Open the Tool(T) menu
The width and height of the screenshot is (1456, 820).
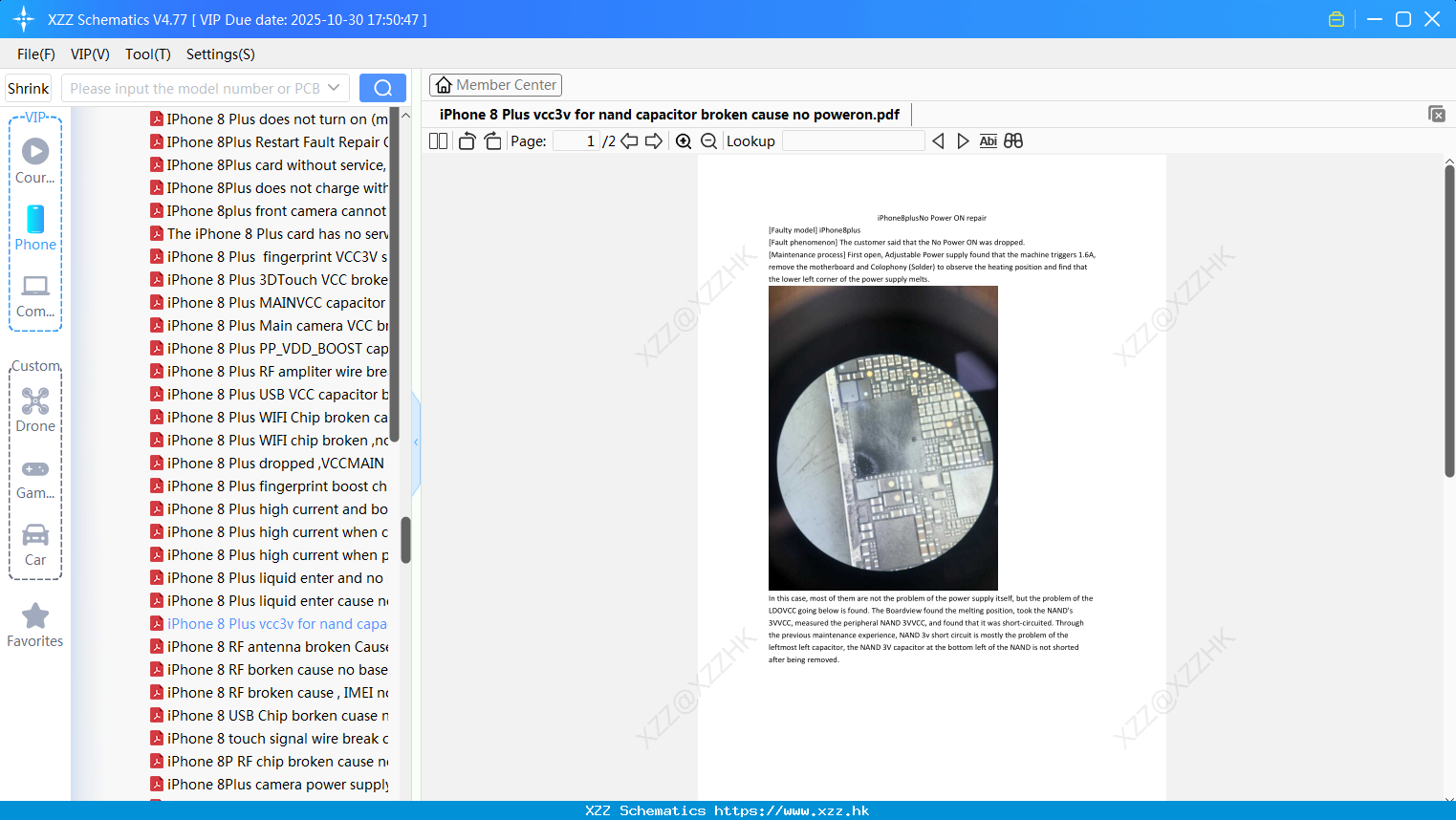tap(148, 54)
